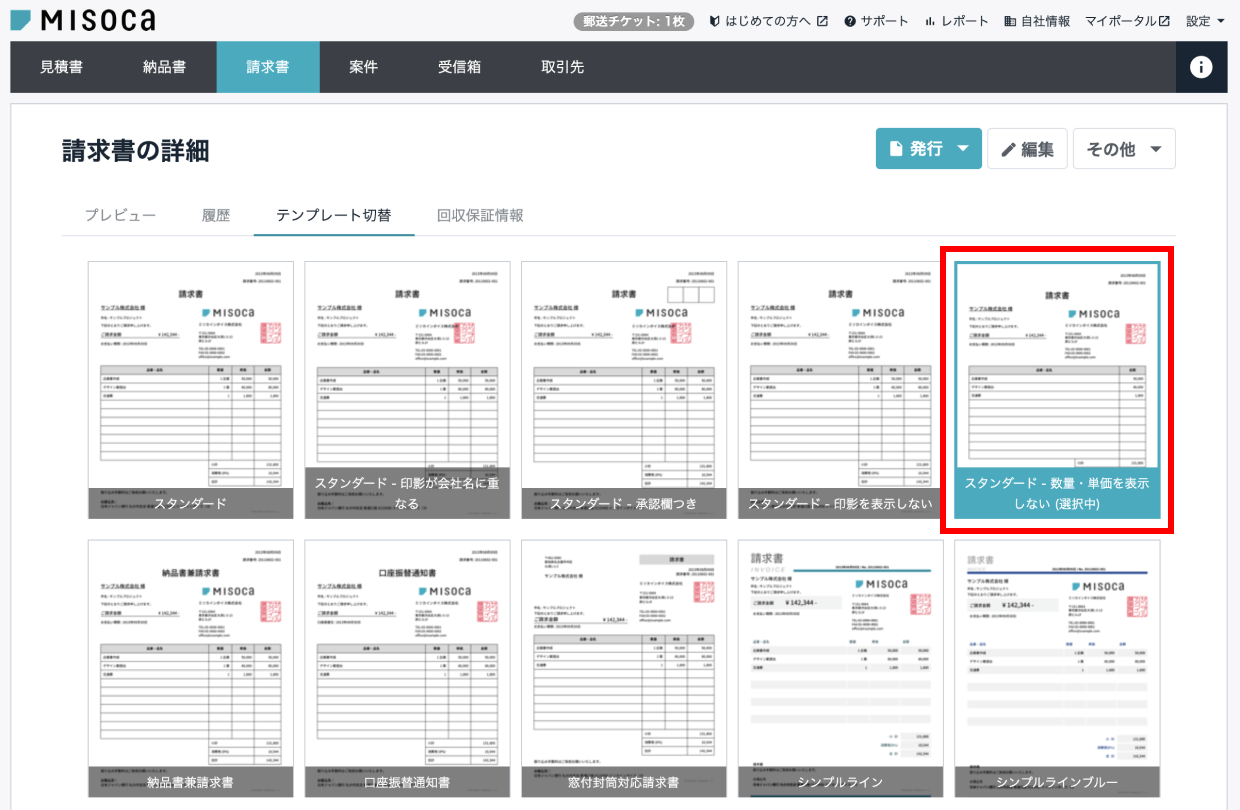Choose 印影が会社名に重なる template
The image size is (1240, 810).
coord(407,390)
